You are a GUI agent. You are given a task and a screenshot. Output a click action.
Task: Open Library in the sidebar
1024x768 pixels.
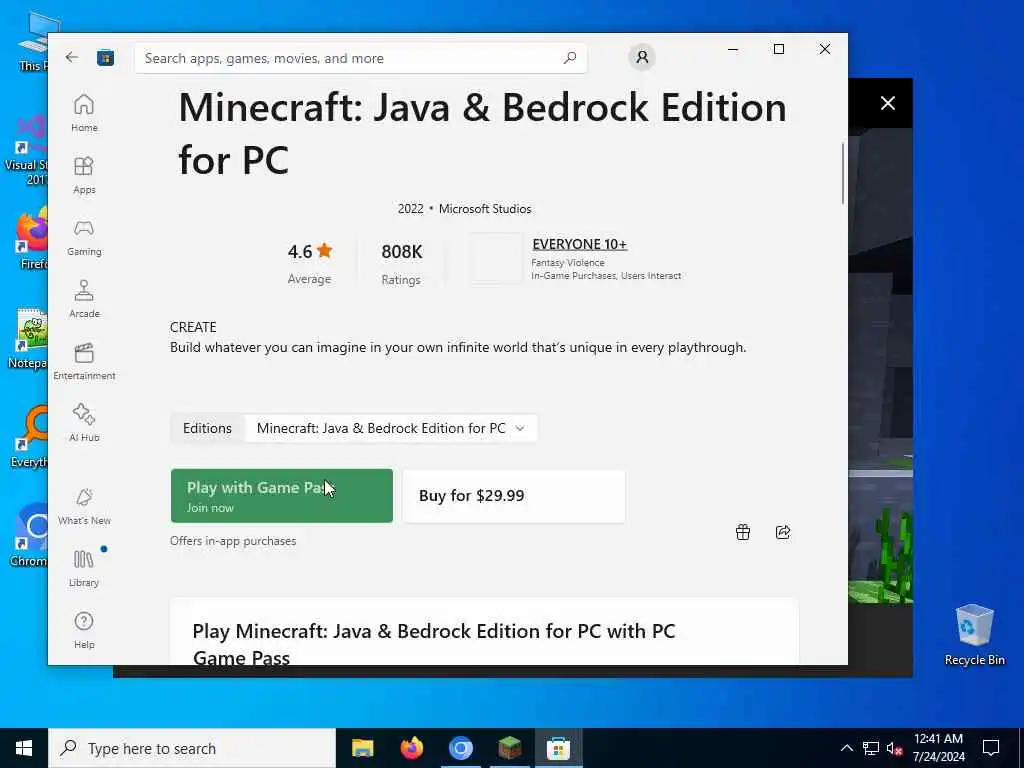(84, 568)
